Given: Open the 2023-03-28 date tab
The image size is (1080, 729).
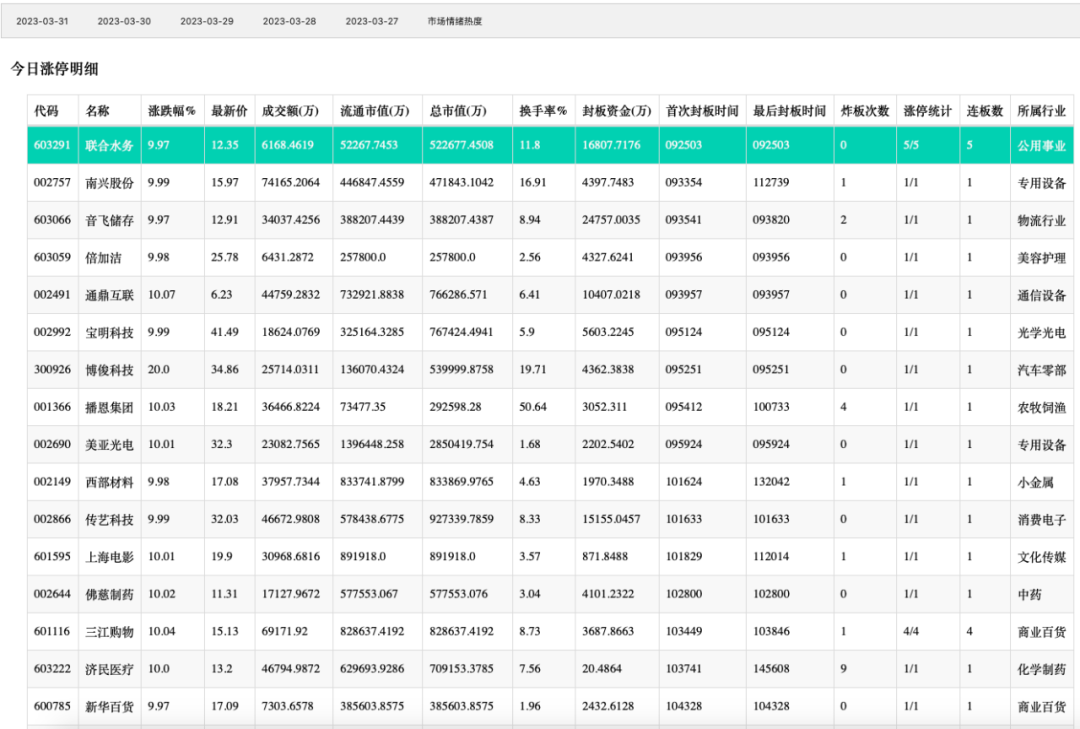Looking at the screenshot, I should tap(289, 21).
